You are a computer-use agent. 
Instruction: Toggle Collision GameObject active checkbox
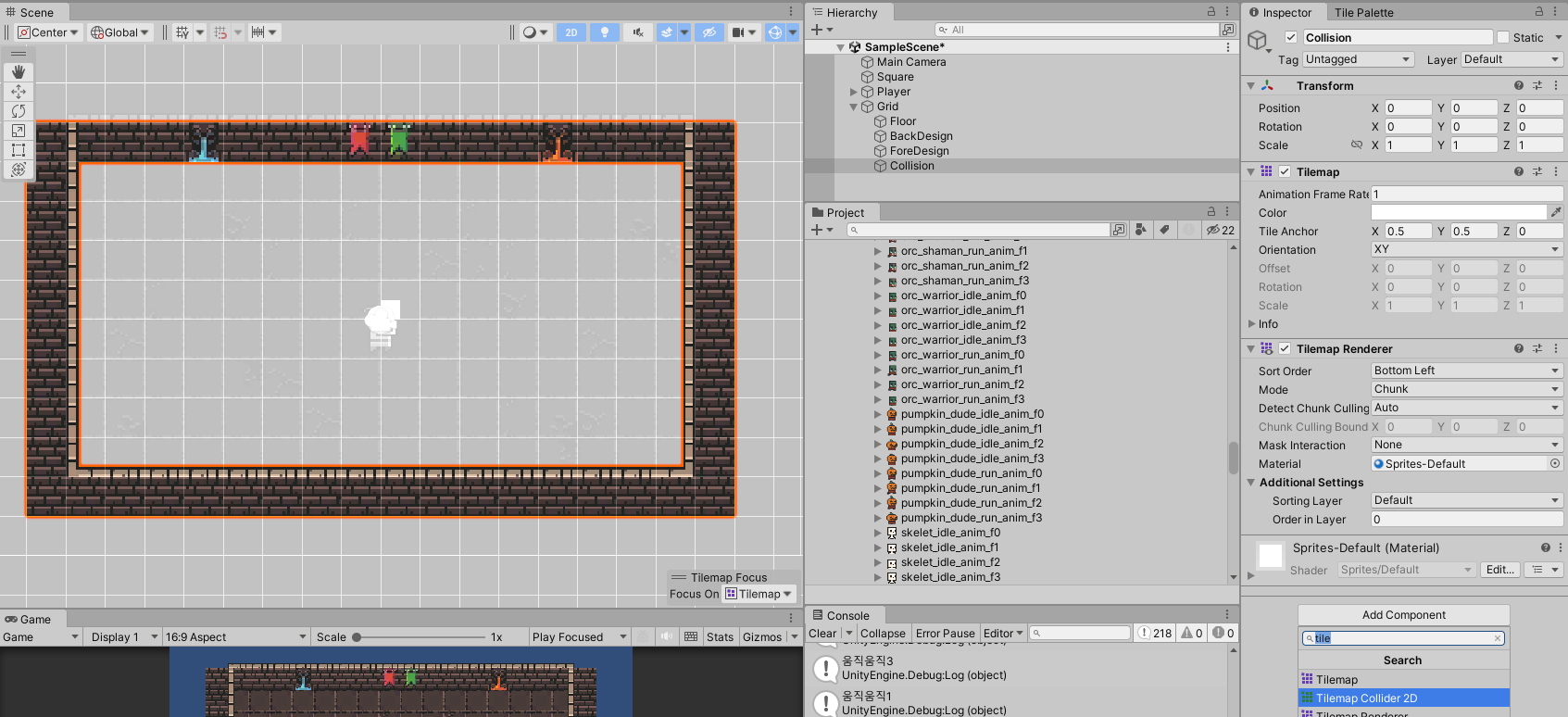click(1291, 37)
